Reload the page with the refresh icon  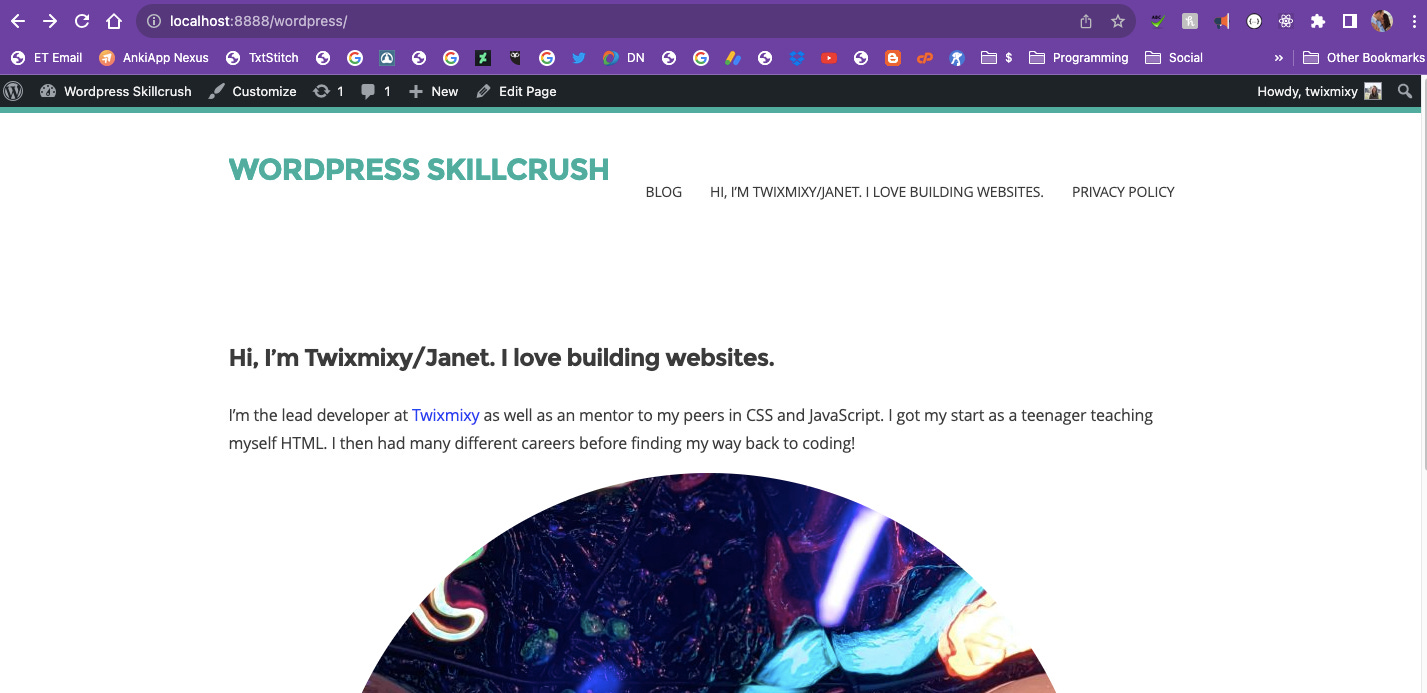coord(82,21)
